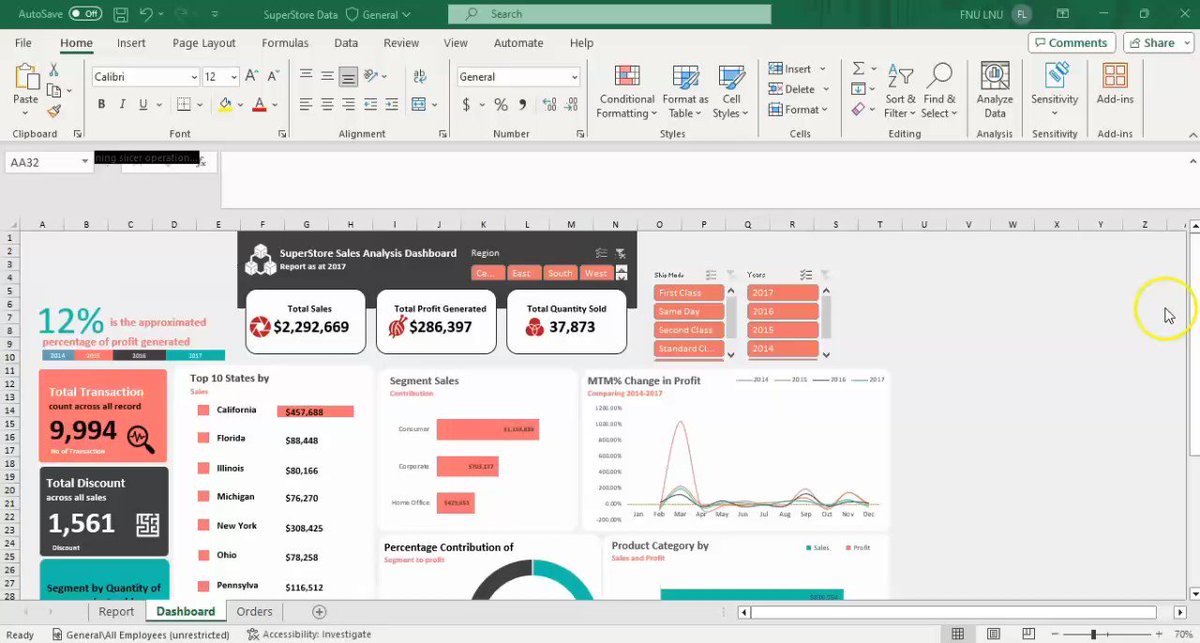Open the Sort & Filter dropdown

[x=900, y=91]
